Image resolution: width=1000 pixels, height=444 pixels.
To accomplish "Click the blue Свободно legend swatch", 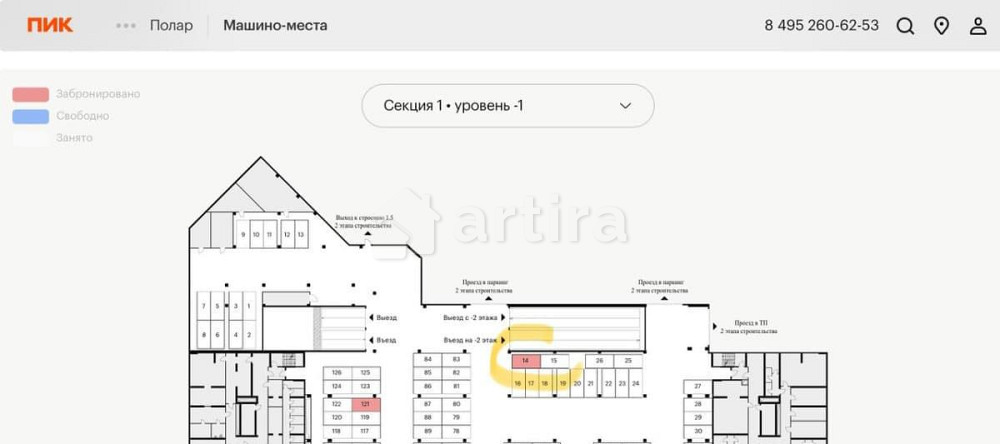I will [31, 116].
